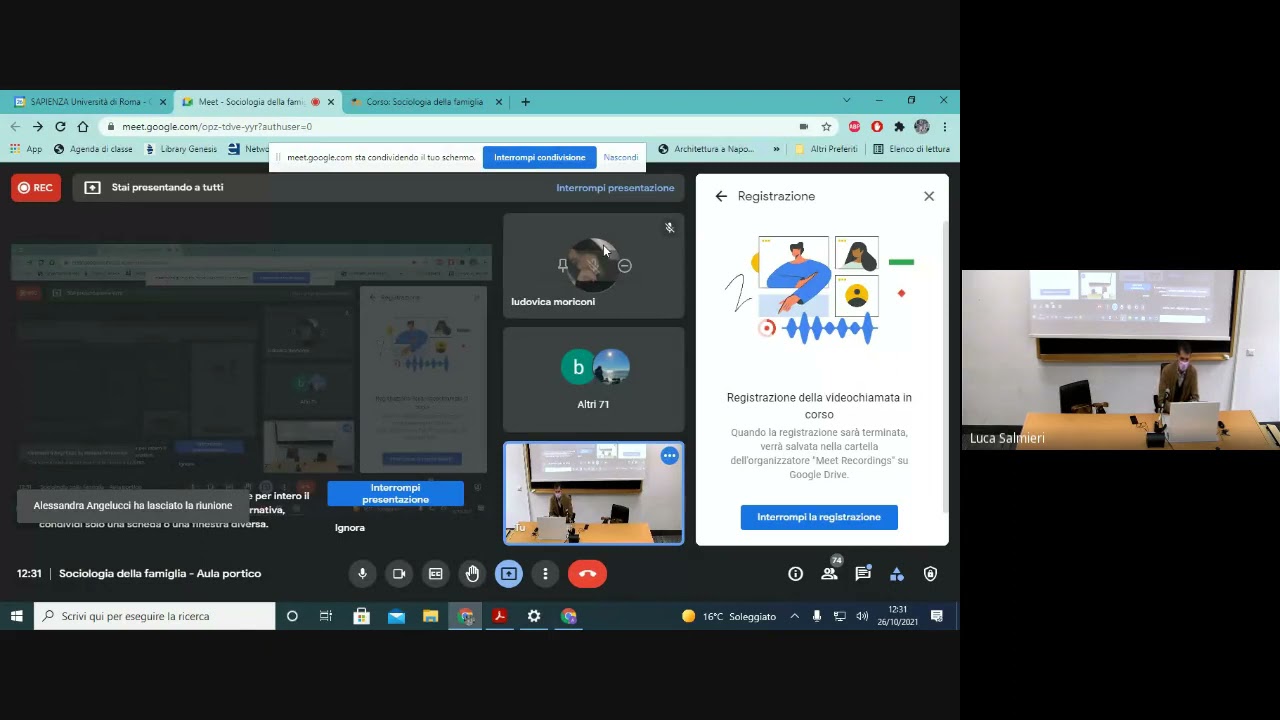Close the Registrazione side panel

tap(929, 196)
